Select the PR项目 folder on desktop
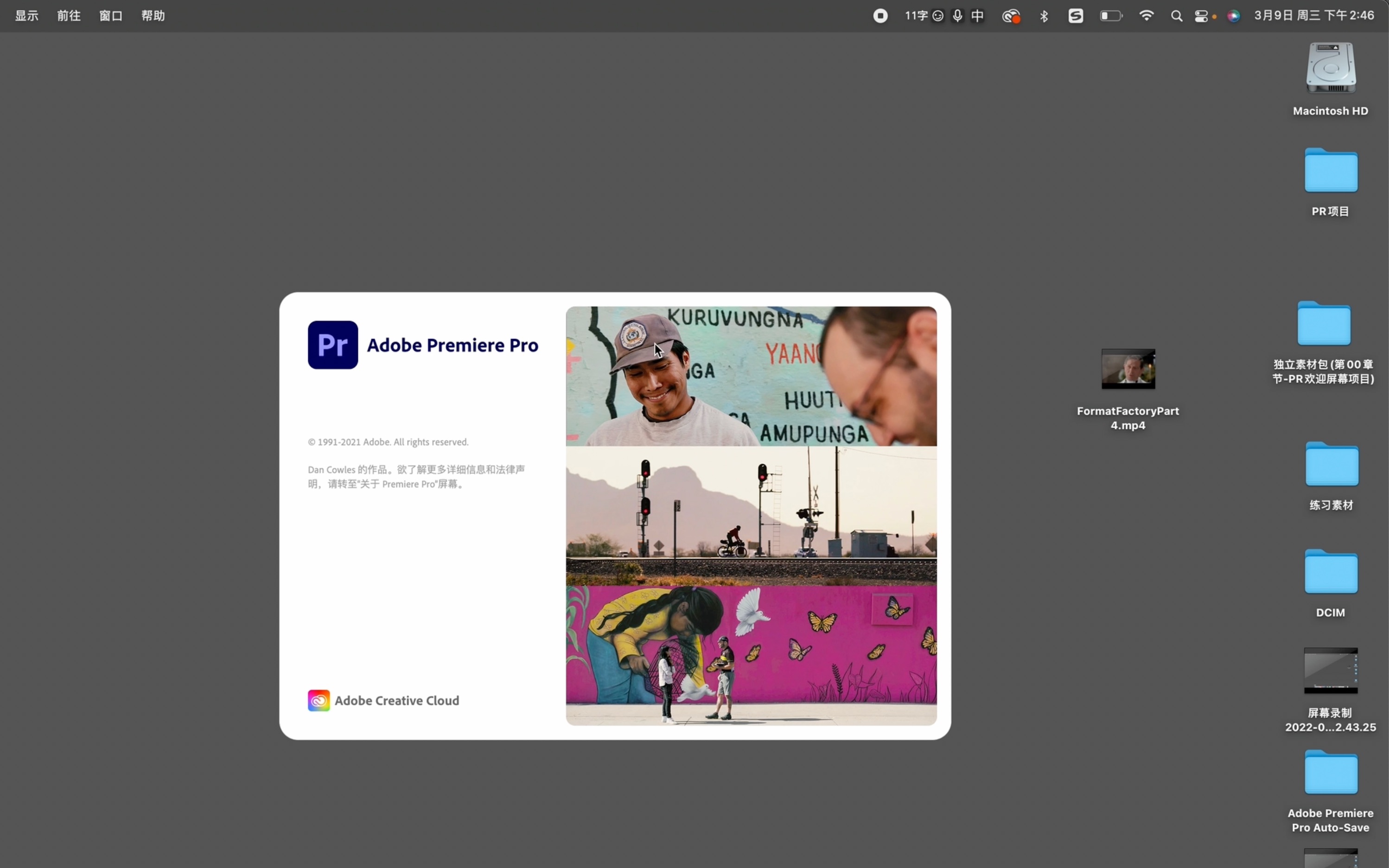The height and width of the screenshot is (868, 1389). click(1331, 171)
